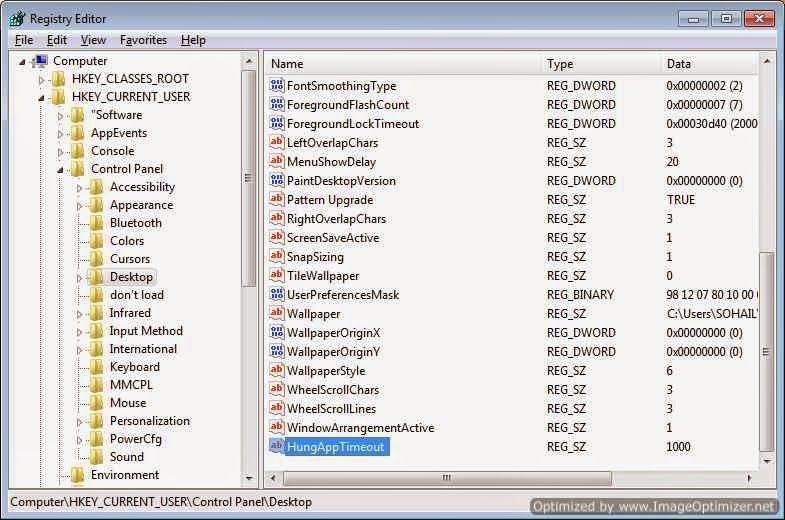Open the Favorites menu
The width and height of the screenshot is (785, 520).
point(143,40)
